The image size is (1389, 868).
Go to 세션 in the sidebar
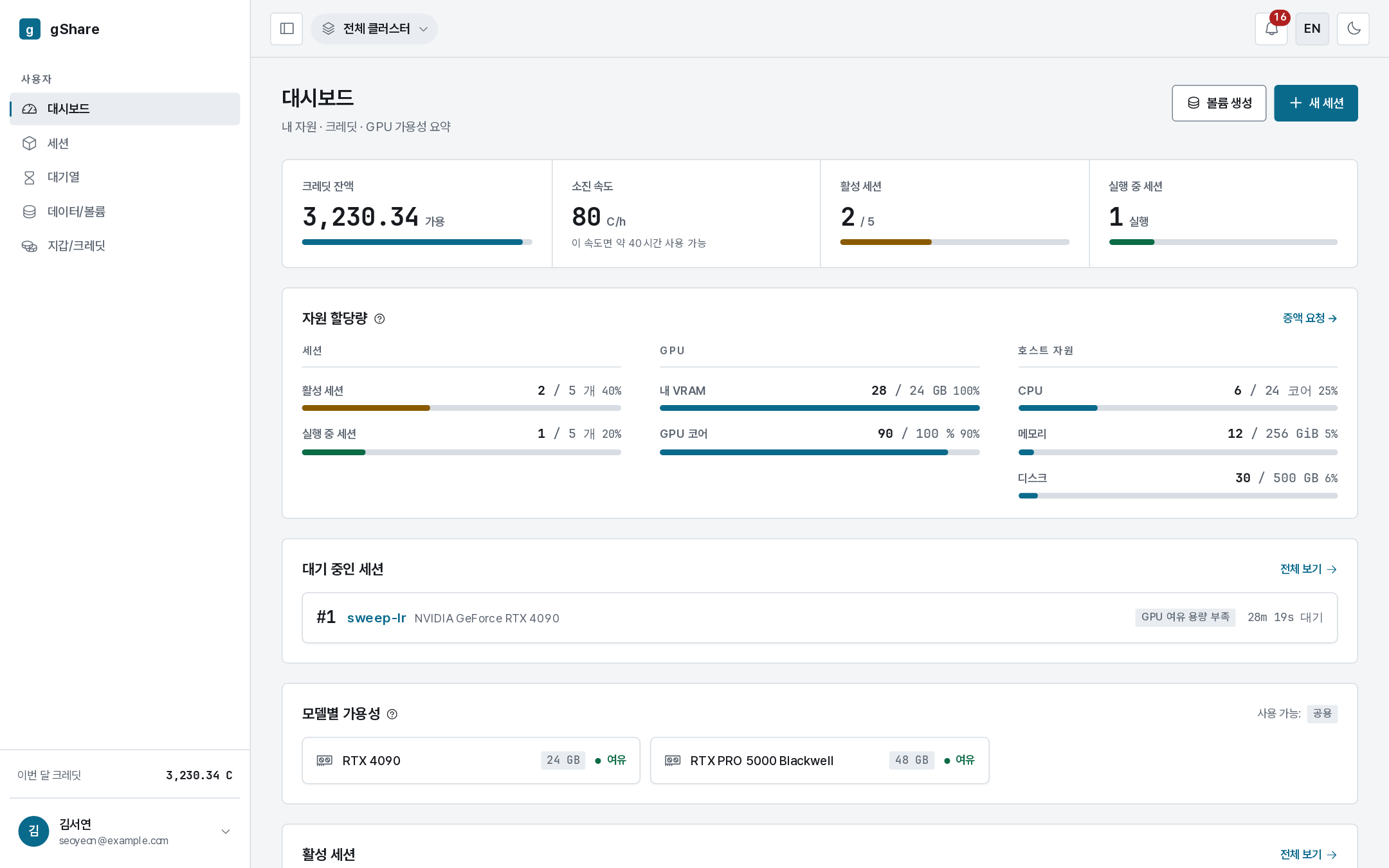(x=125, y=143)
